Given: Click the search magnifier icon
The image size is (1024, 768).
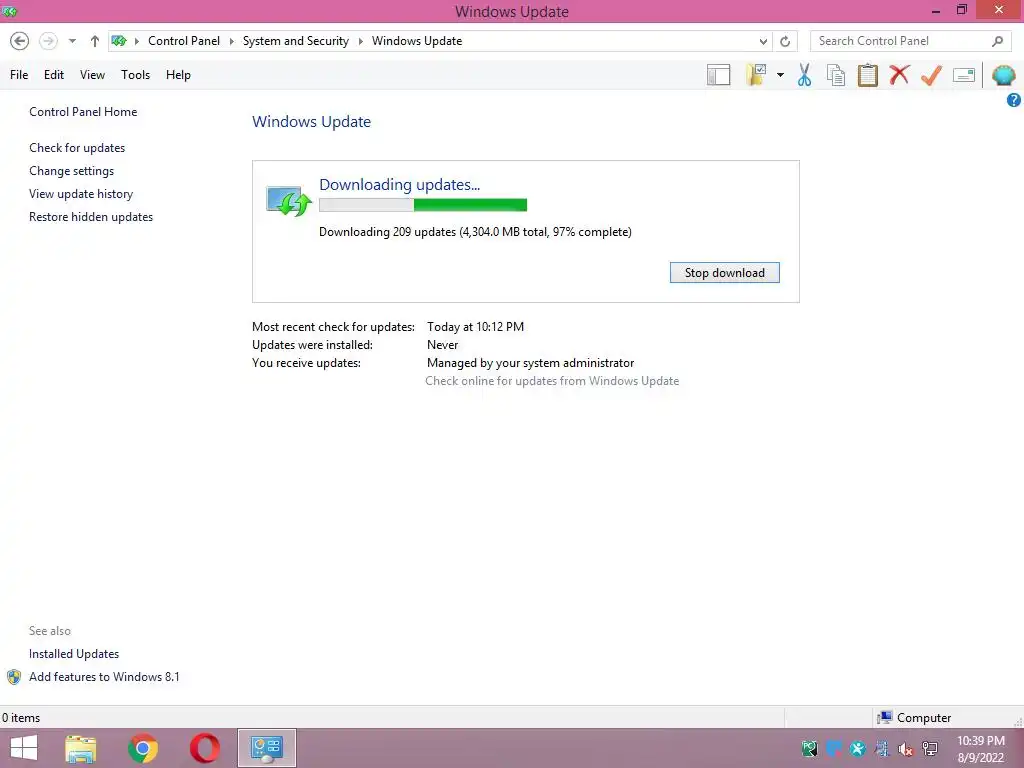Looking at the screenshot, I should tap(997, 41).
